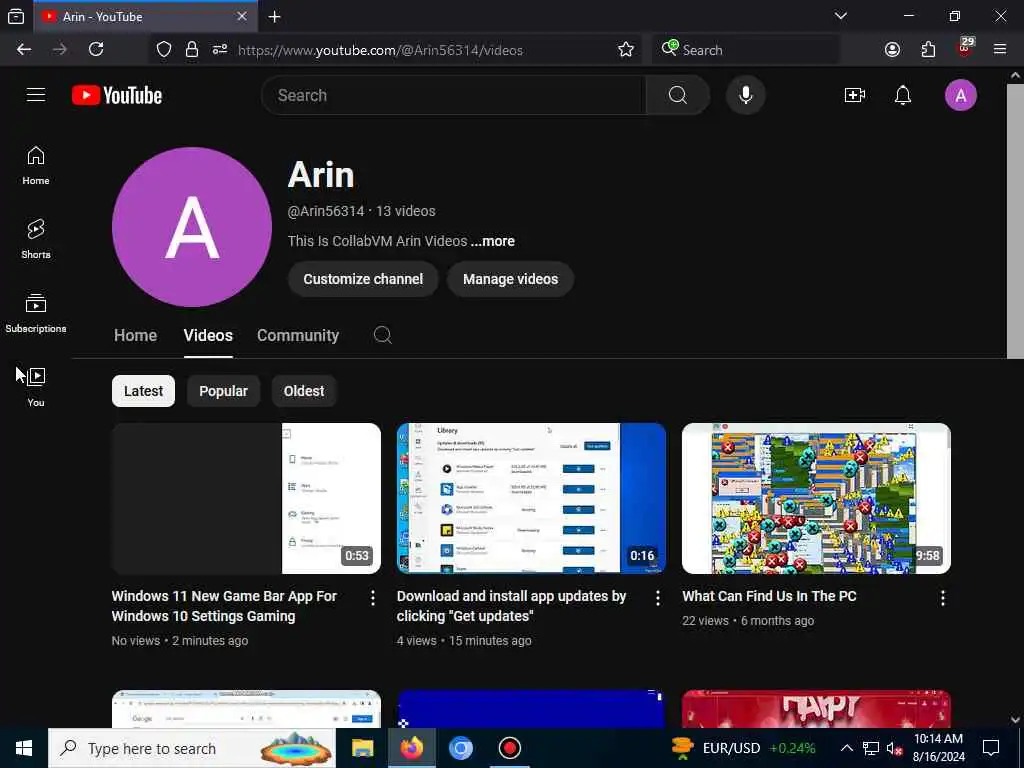The image size is (1024, 768).
Task: Open Firefox account icon in toolbar
Action: [892, 50]
